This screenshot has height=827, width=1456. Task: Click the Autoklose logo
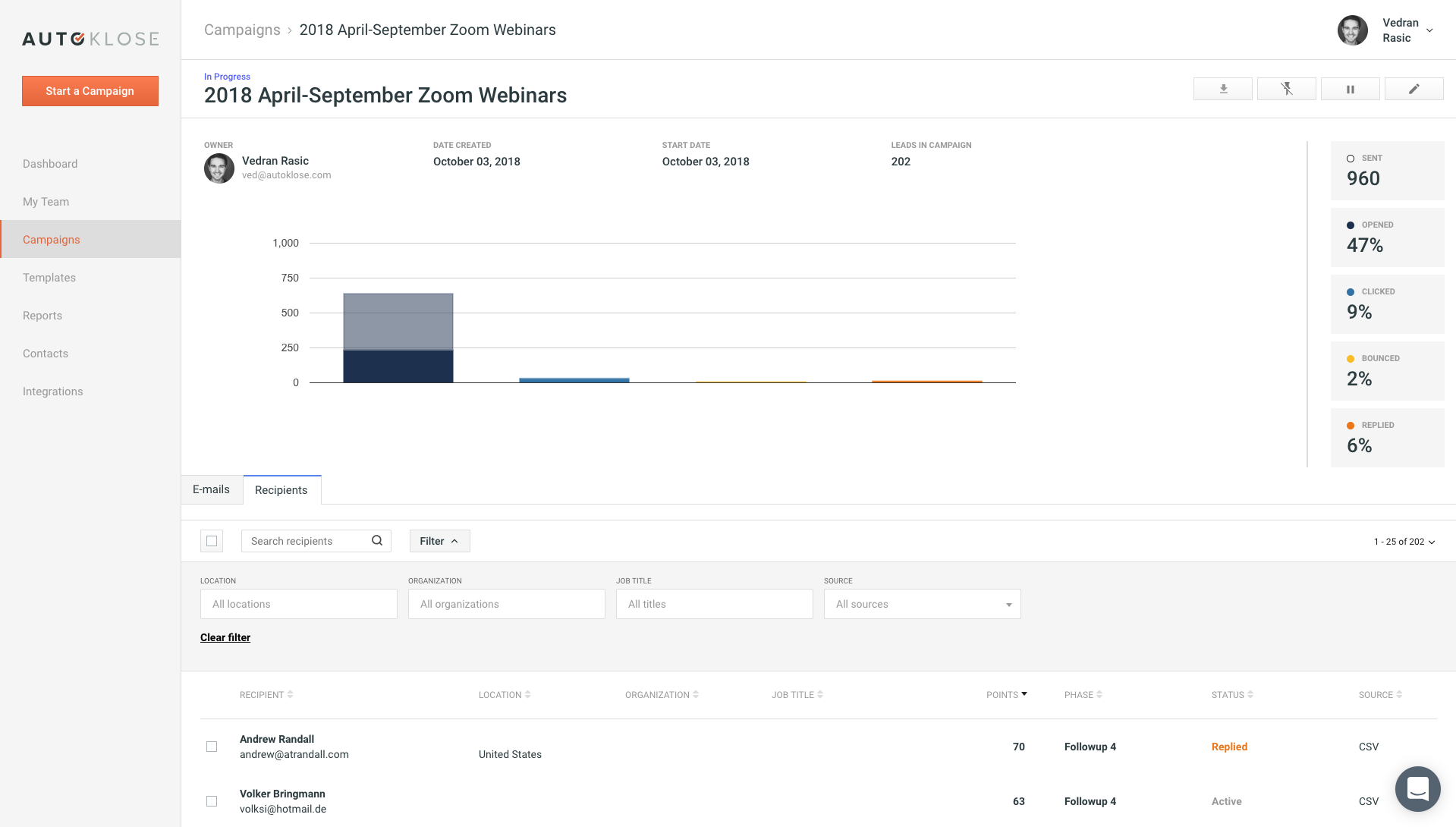coord(90,39)
